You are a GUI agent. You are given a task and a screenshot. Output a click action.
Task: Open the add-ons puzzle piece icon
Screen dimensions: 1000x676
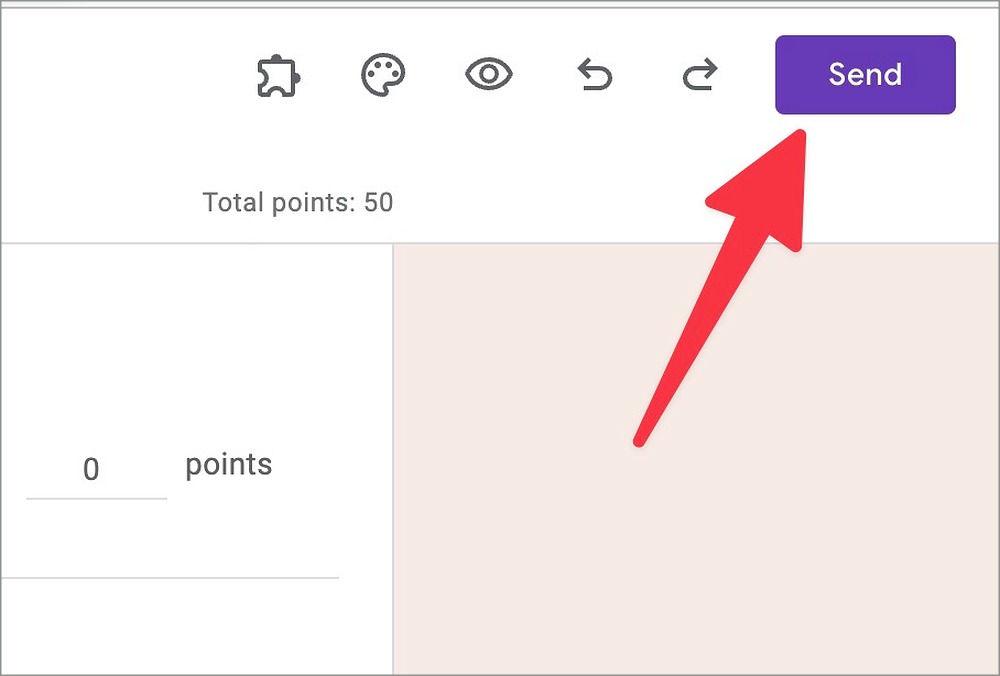[x=278, y=77]
